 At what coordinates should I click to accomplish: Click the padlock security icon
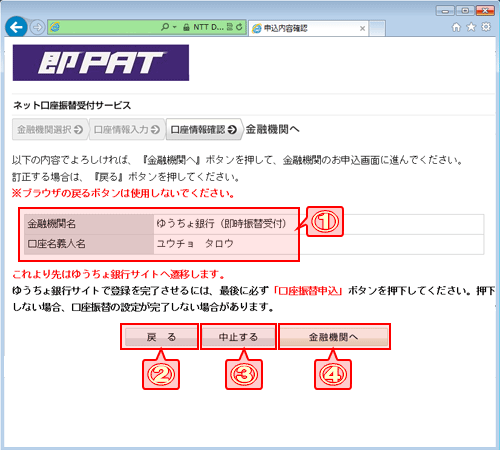click(x=186, y=27)
